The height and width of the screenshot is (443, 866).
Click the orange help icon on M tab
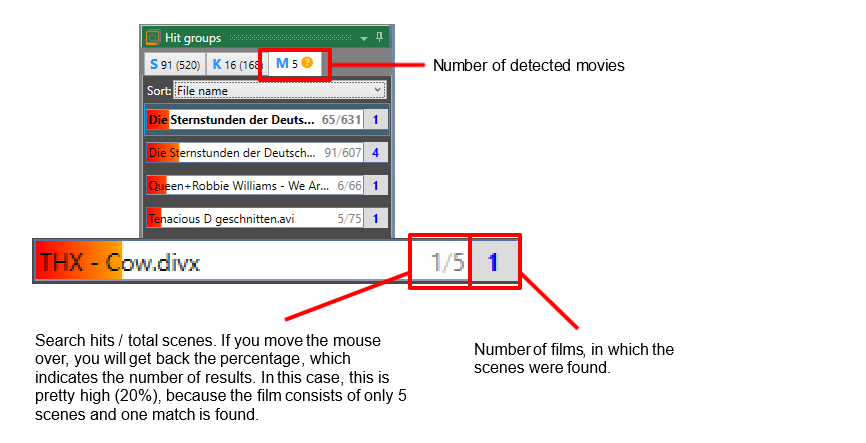(308, 62)
